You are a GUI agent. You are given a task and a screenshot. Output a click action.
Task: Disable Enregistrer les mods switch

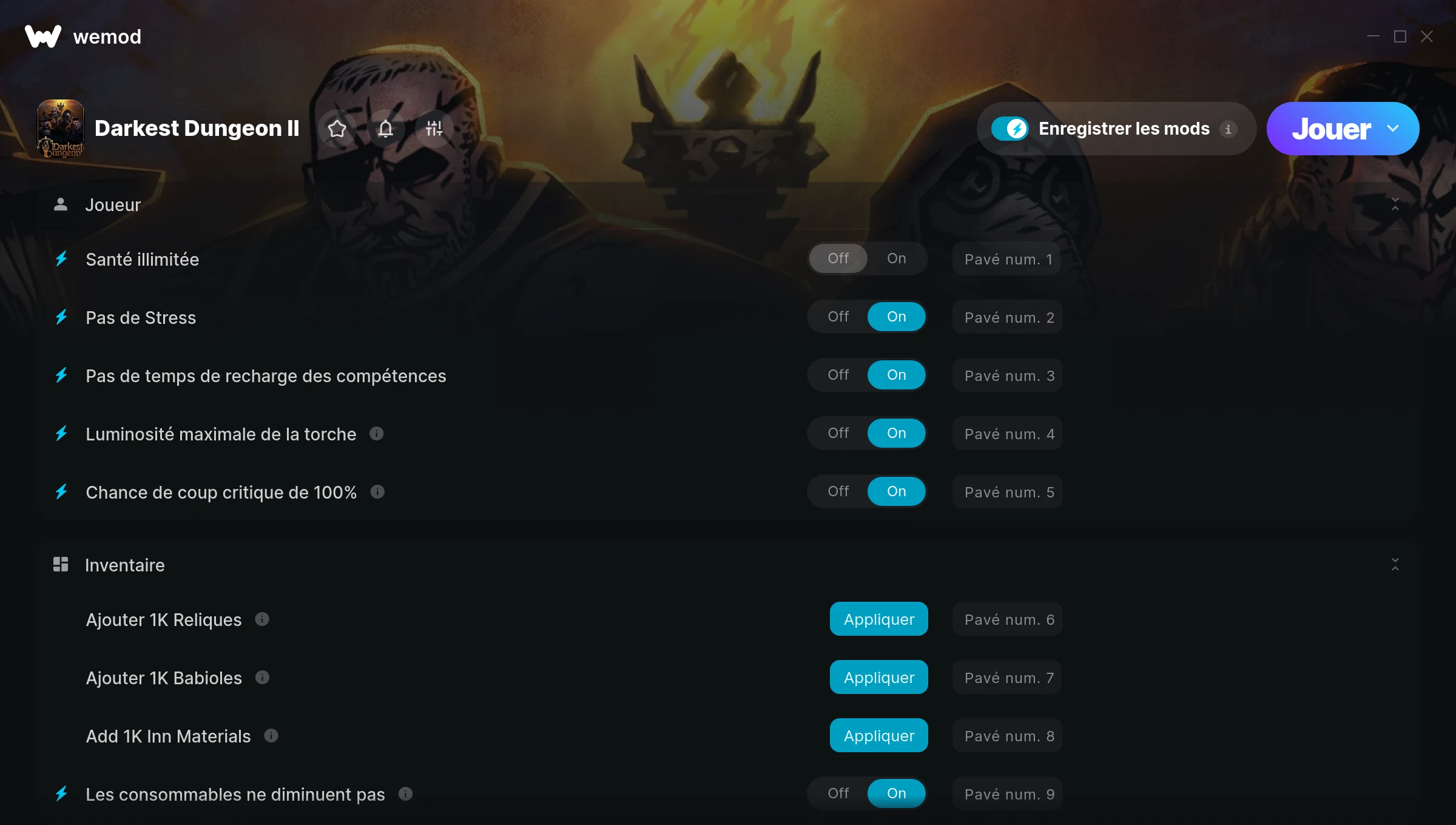1010,129
